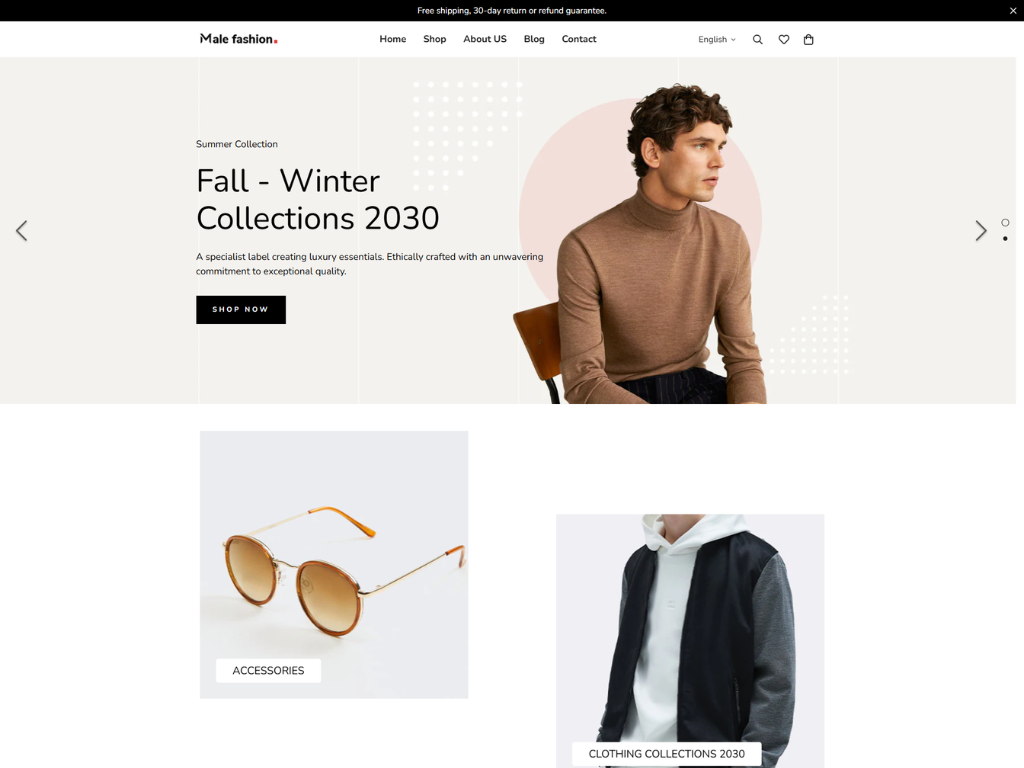The image size is (1024, 768).
Task: Open the ACCESSORIES category label
Action: pos(268,671)
